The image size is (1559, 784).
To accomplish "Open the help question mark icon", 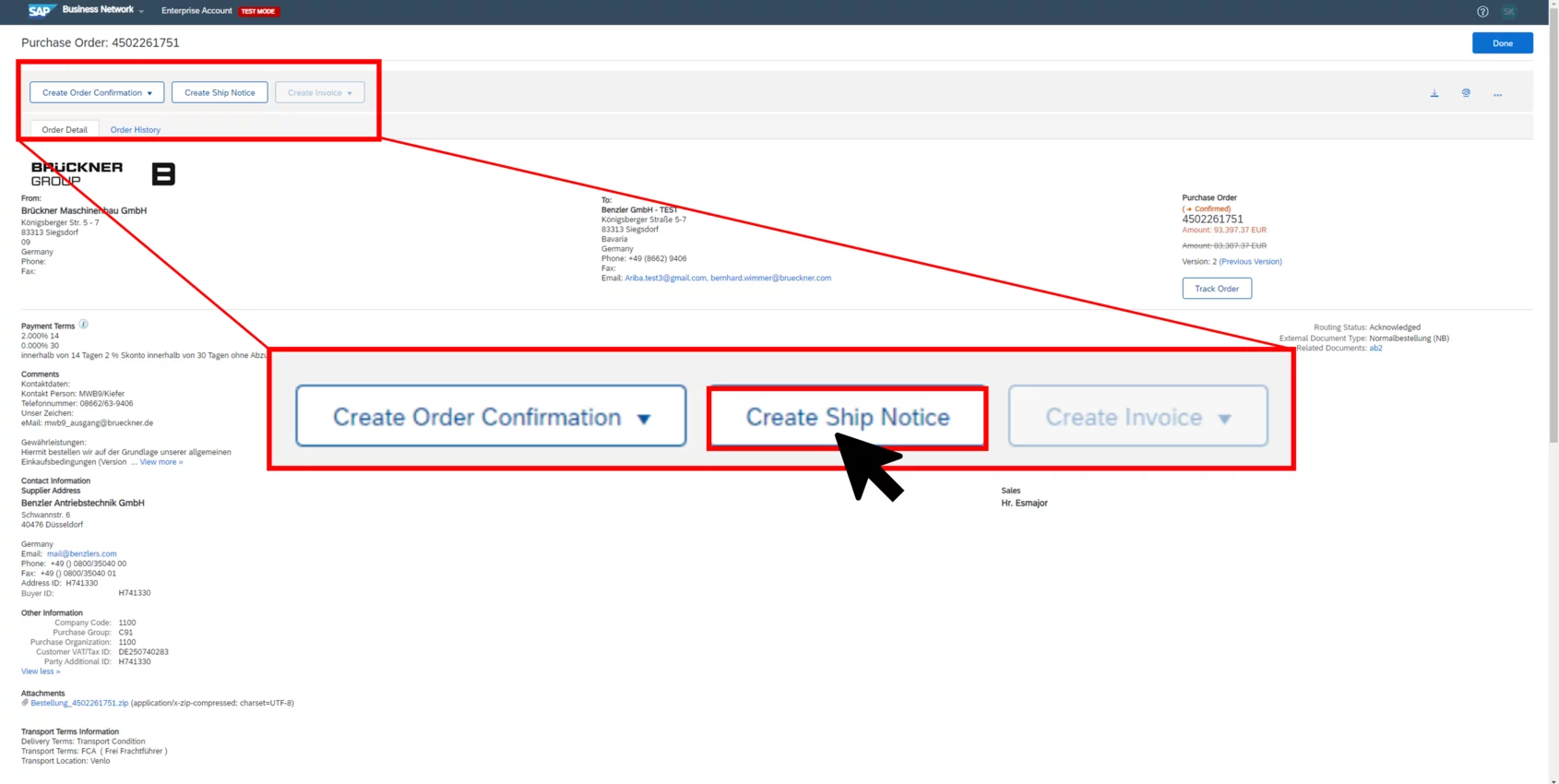I will click(1482, 11).
